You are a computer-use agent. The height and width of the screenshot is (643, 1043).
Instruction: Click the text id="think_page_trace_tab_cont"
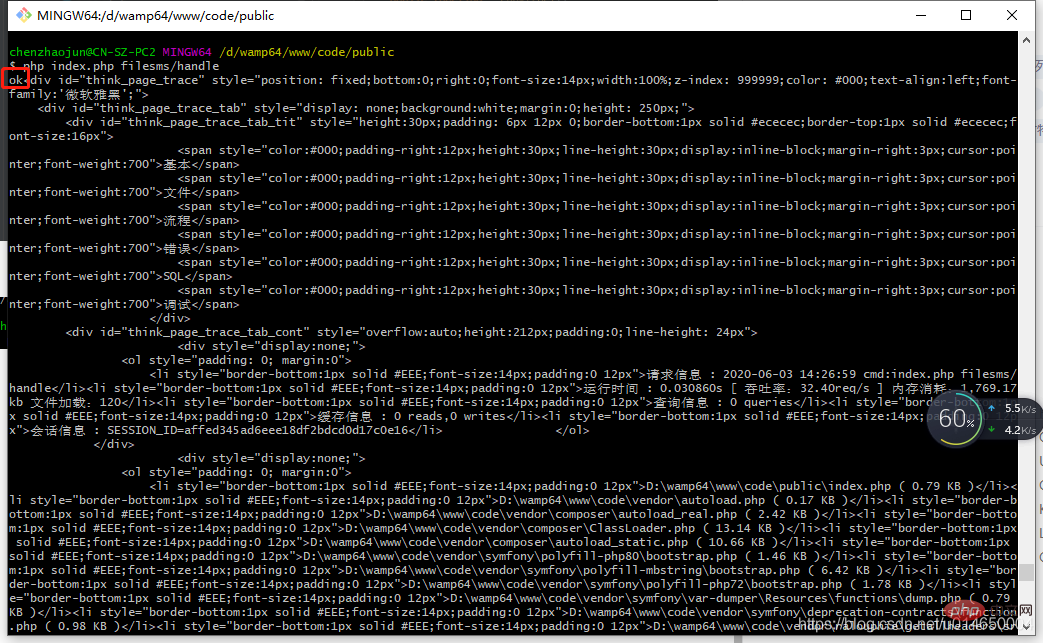(205, 332)
